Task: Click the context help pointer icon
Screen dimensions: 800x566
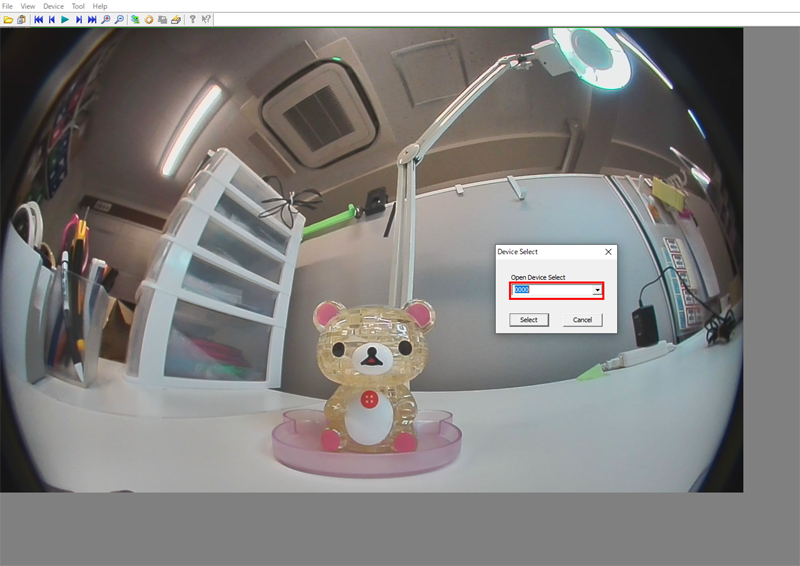Action: (206, 19)
